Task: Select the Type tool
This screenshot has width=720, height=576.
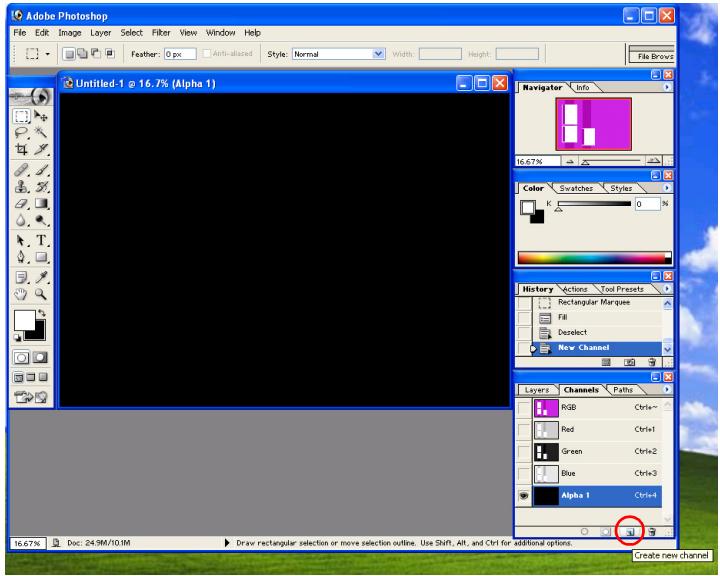Action: 41,240
